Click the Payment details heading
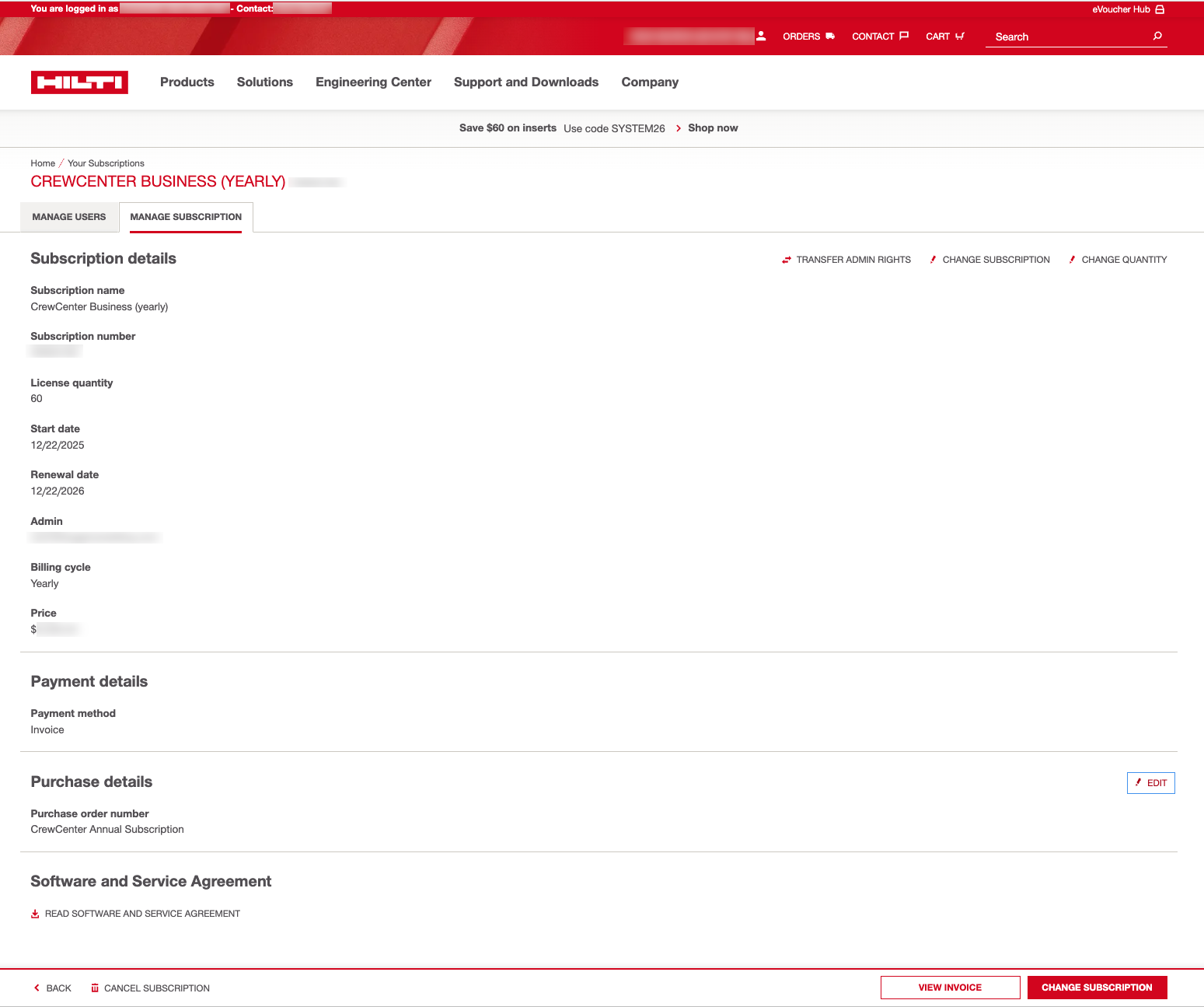The image size is (1204, 1007). tap(89, 681)
